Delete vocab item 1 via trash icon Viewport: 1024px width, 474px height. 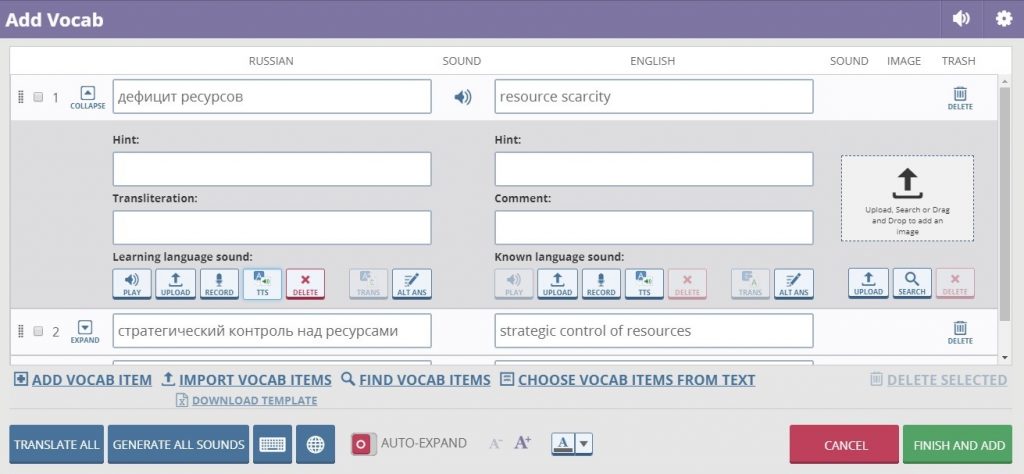[959, 97]
